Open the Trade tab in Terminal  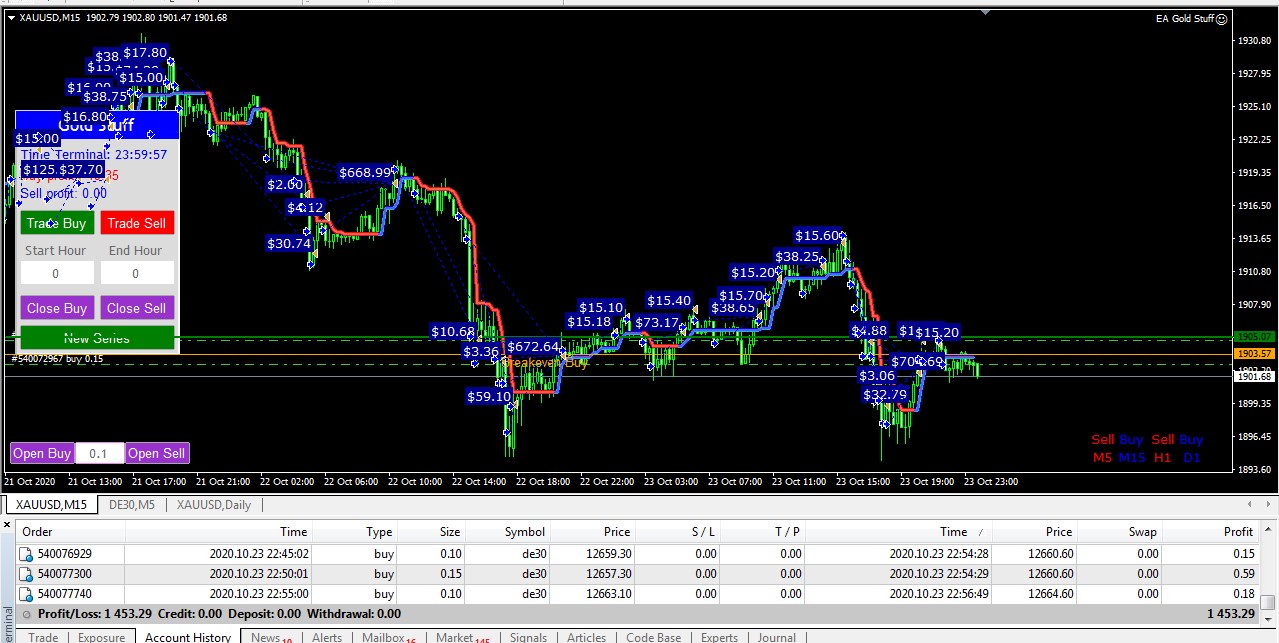(43, 637)
